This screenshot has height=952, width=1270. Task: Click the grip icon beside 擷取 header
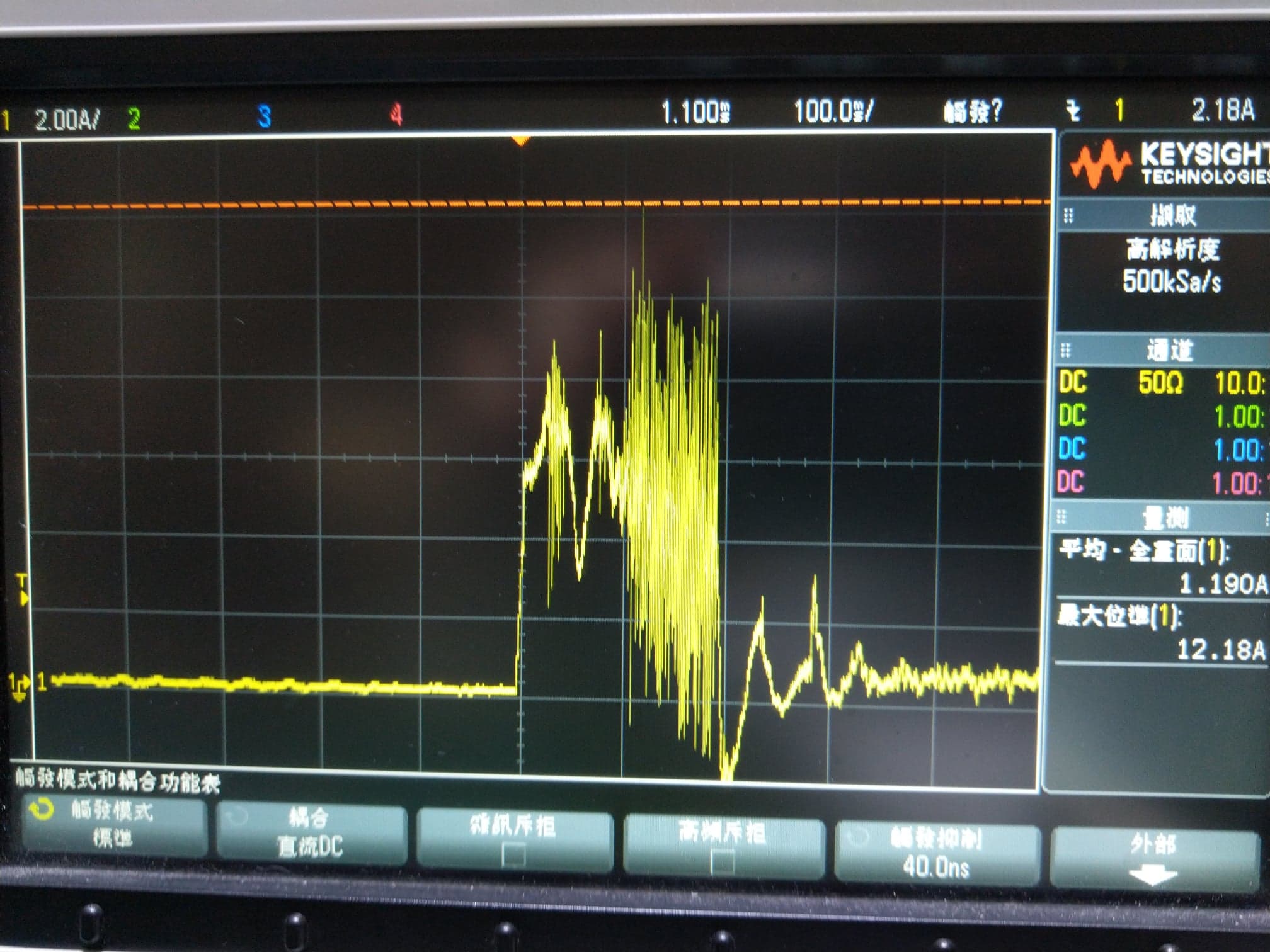tap(1068, 216)
